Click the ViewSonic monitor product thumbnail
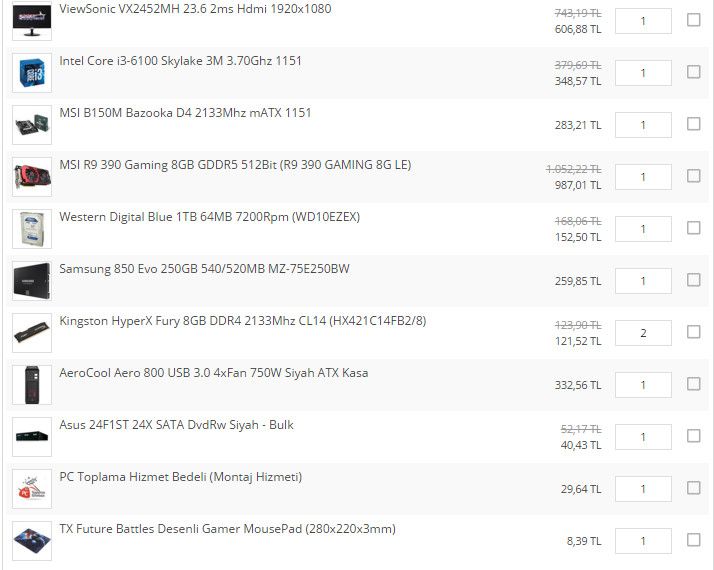Viewport: 714px width, 570px height. point(32,21)
